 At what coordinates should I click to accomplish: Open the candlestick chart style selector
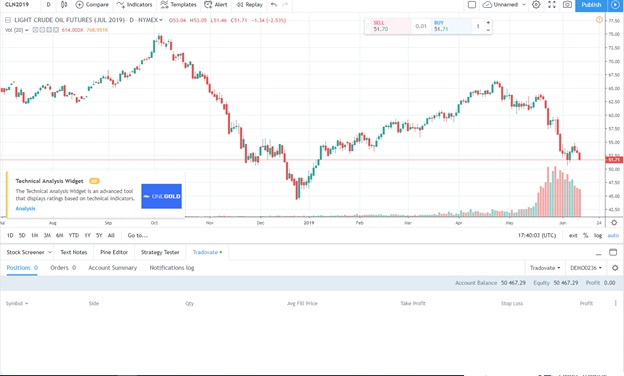[x=64, y=5]
